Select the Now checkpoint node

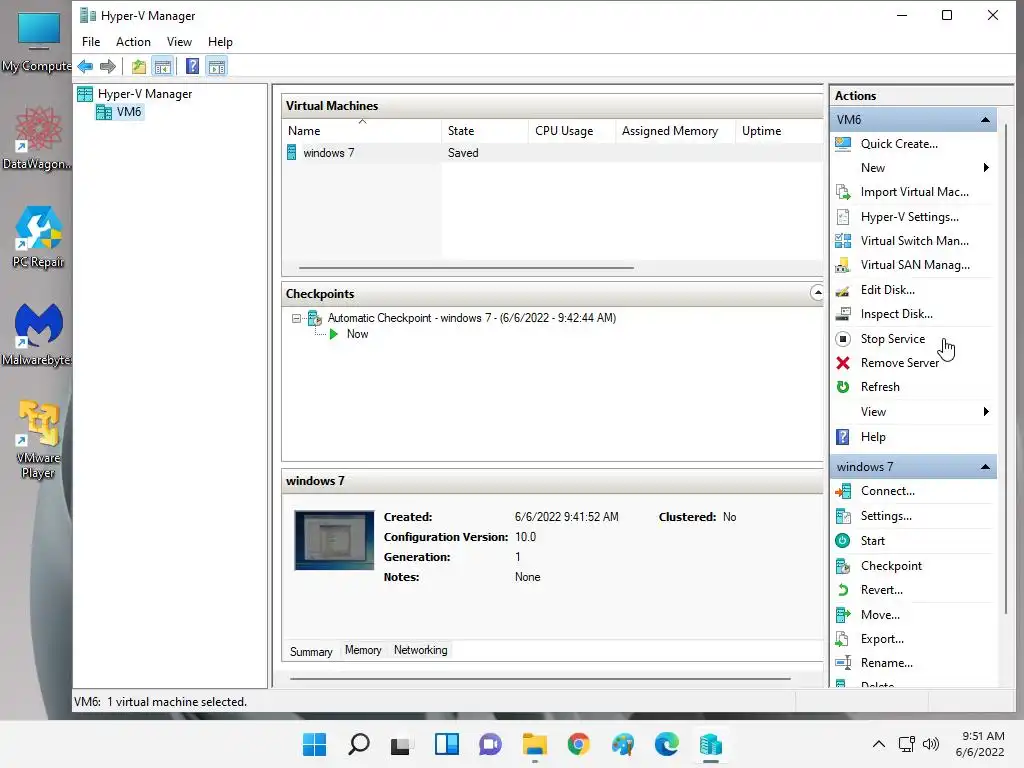(x=357, y=334)
